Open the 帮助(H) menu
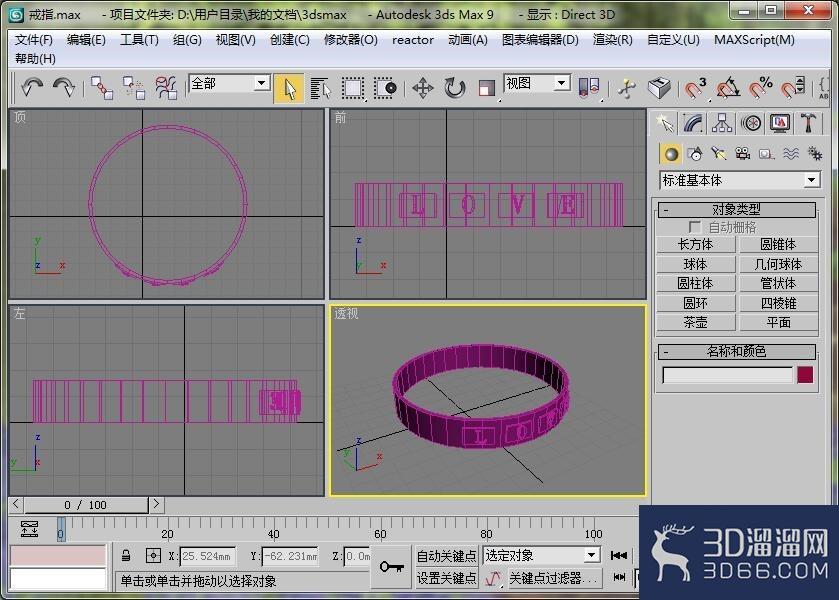This screenshot has width=839, height=600. 35,59
